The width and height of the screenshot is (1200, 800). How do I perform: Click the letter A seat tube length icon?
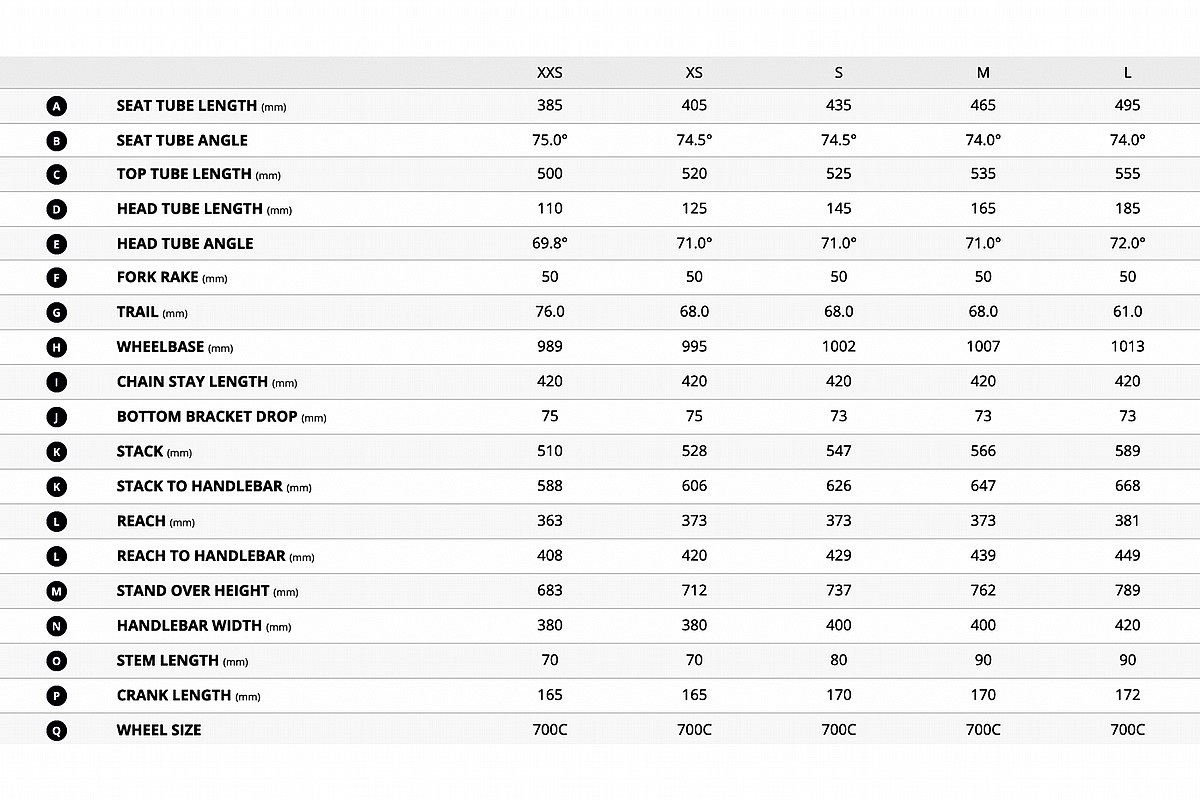point(57,106)
